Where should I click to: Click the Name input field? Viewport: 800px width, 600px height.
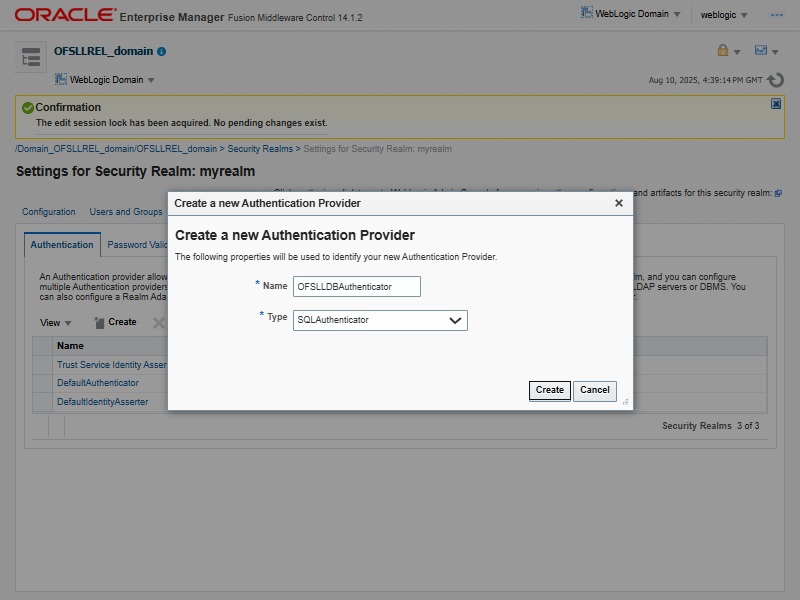[357, 286]
